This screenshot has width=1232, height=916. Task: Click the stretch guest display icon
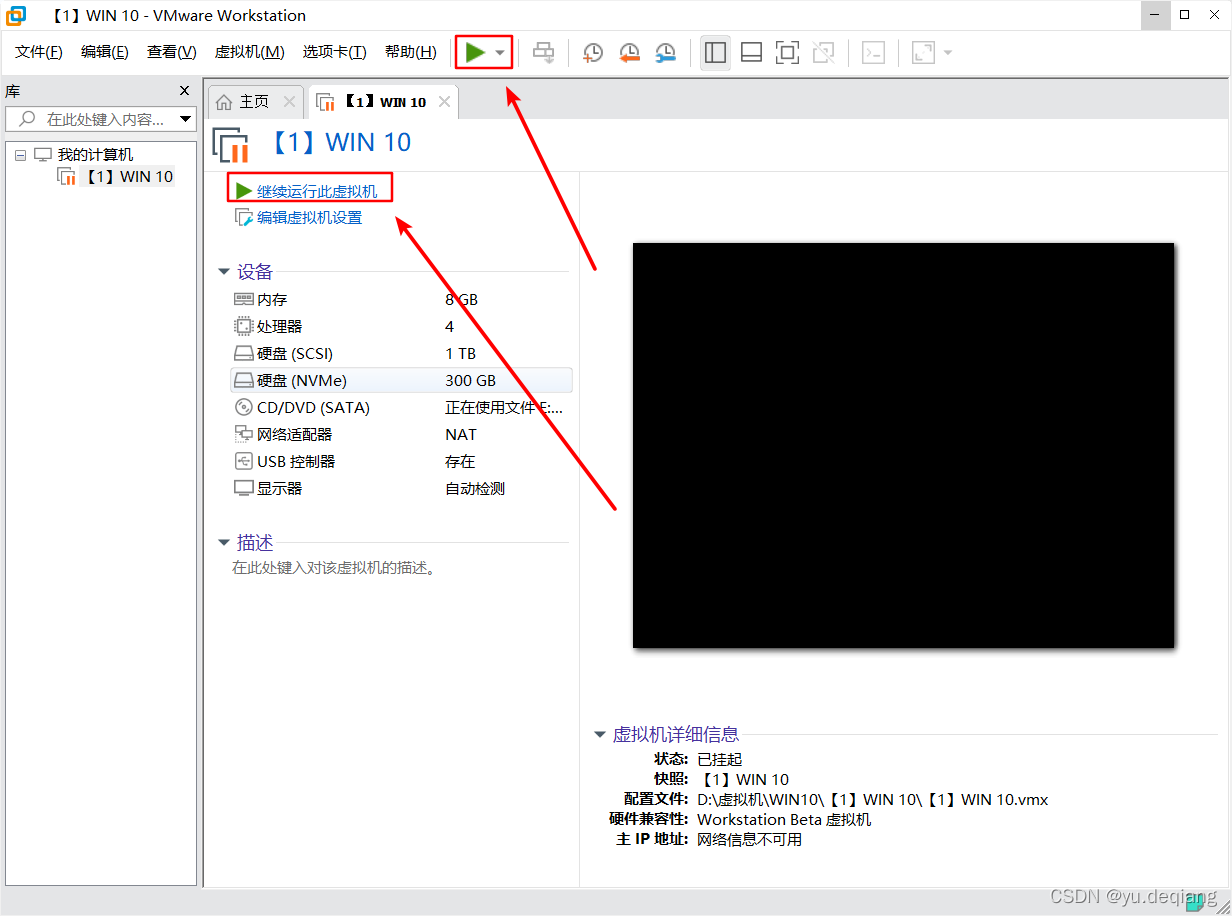923,53
